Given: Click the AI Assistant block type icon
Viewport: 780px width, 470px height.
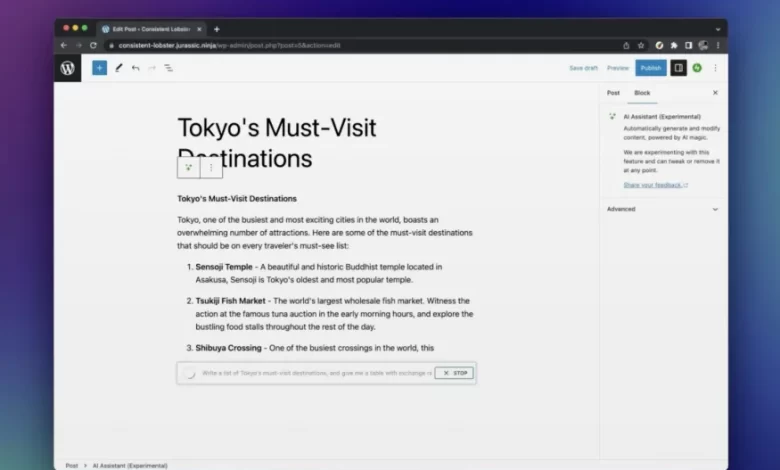Looking at the screenshot, I should (189, 168).
